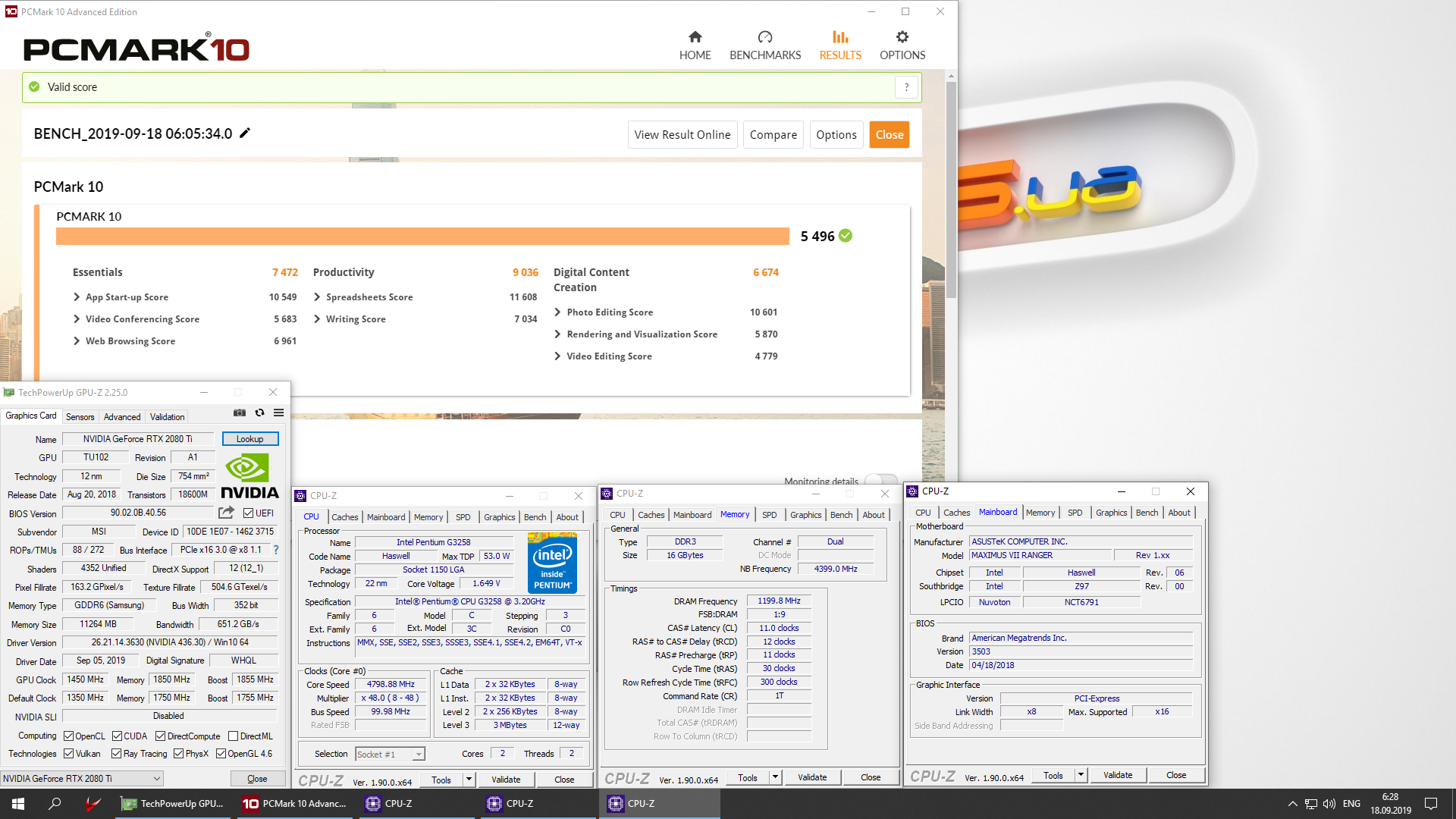Click Tools in the Mainboard CPU-Z window
This screenshot has height=819, width=1456.
(1053, 776)
